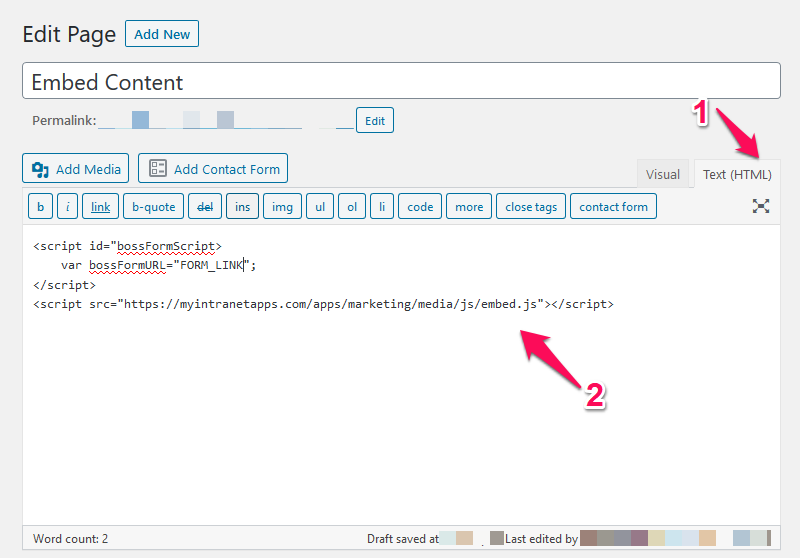Click the bossFormScript id line
The width and height of the screenshot is (800, 558).
[127, 246]
